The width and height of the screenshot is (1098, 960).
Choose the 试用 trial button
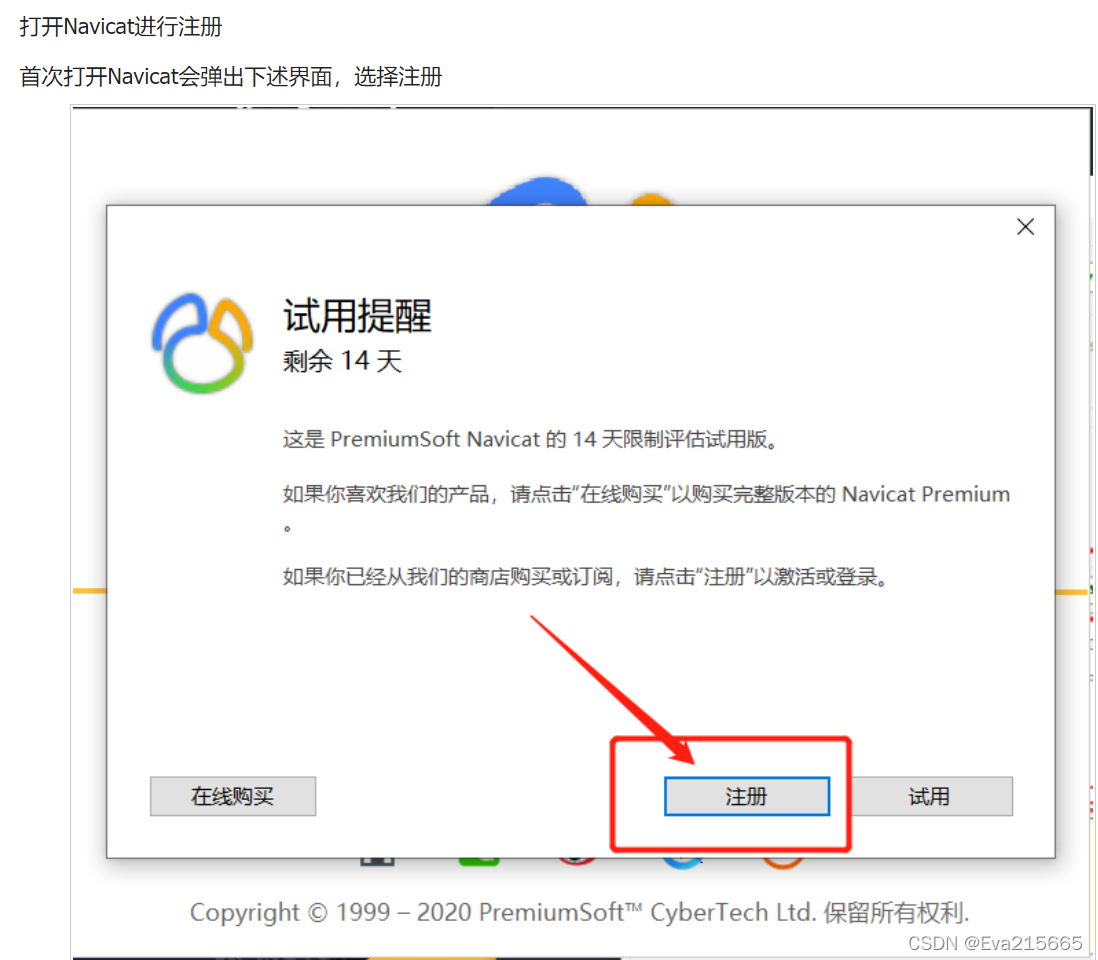pyautogui.click(x=929, y=796)
